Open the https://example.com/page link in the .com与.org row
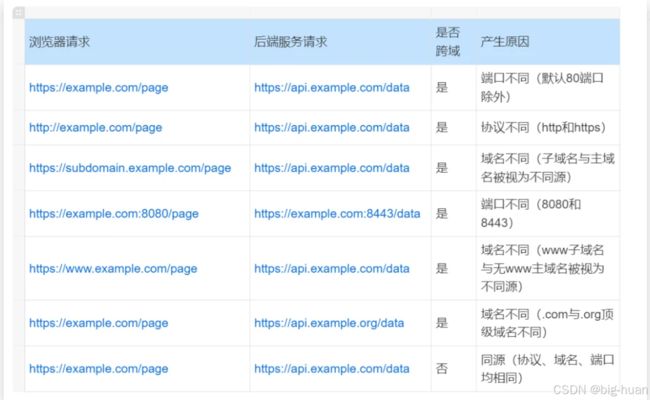650x400 pixels. coord(99,323)
